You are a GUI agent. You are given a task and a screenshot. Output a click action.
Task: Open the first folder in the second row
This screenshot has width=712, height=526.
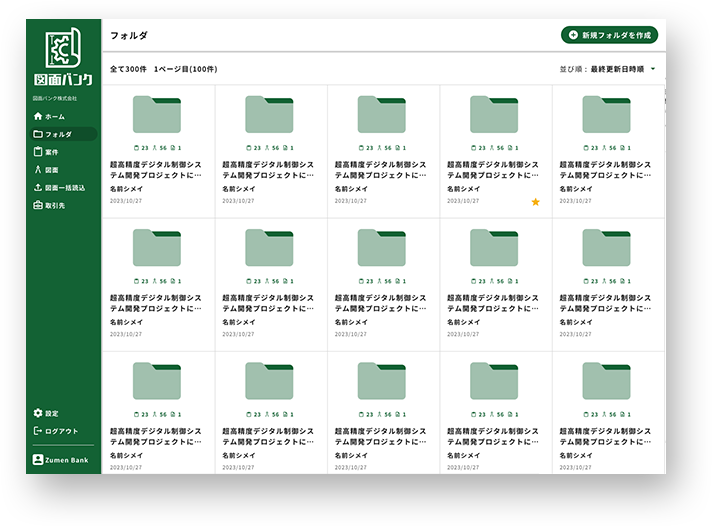tap(157, 248)
